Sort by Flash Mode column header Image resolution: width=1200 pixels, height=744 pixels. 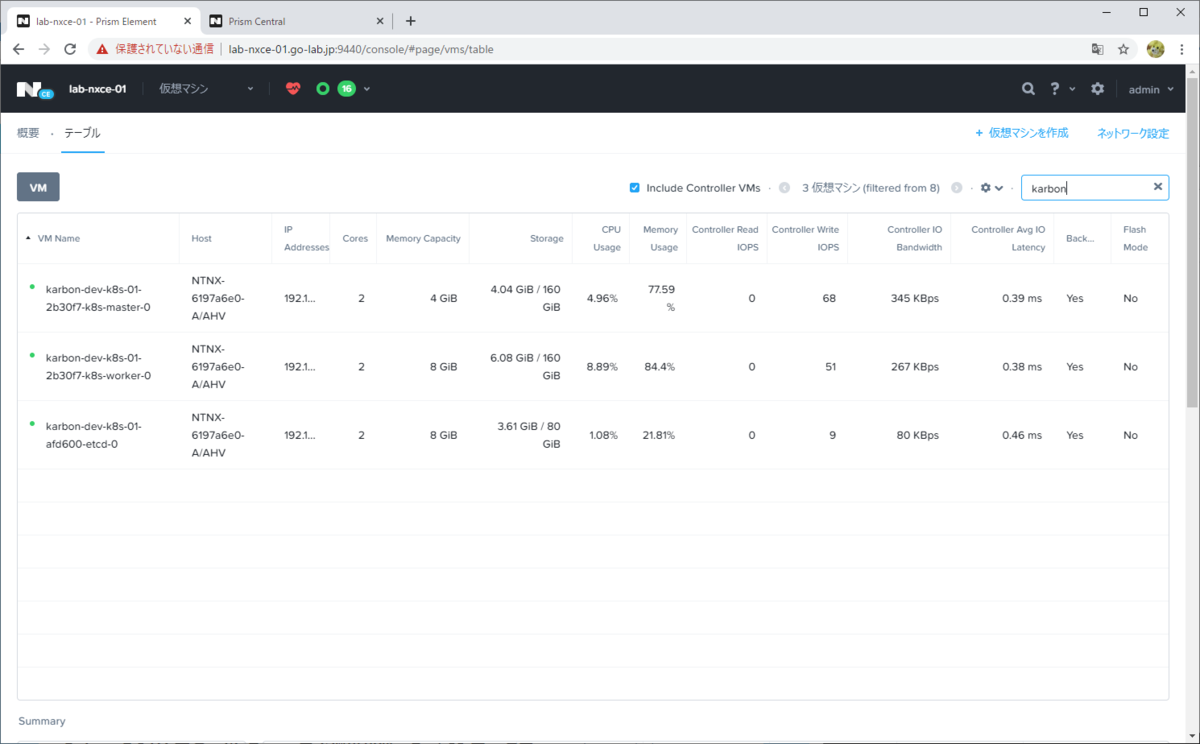(1134, 238)
